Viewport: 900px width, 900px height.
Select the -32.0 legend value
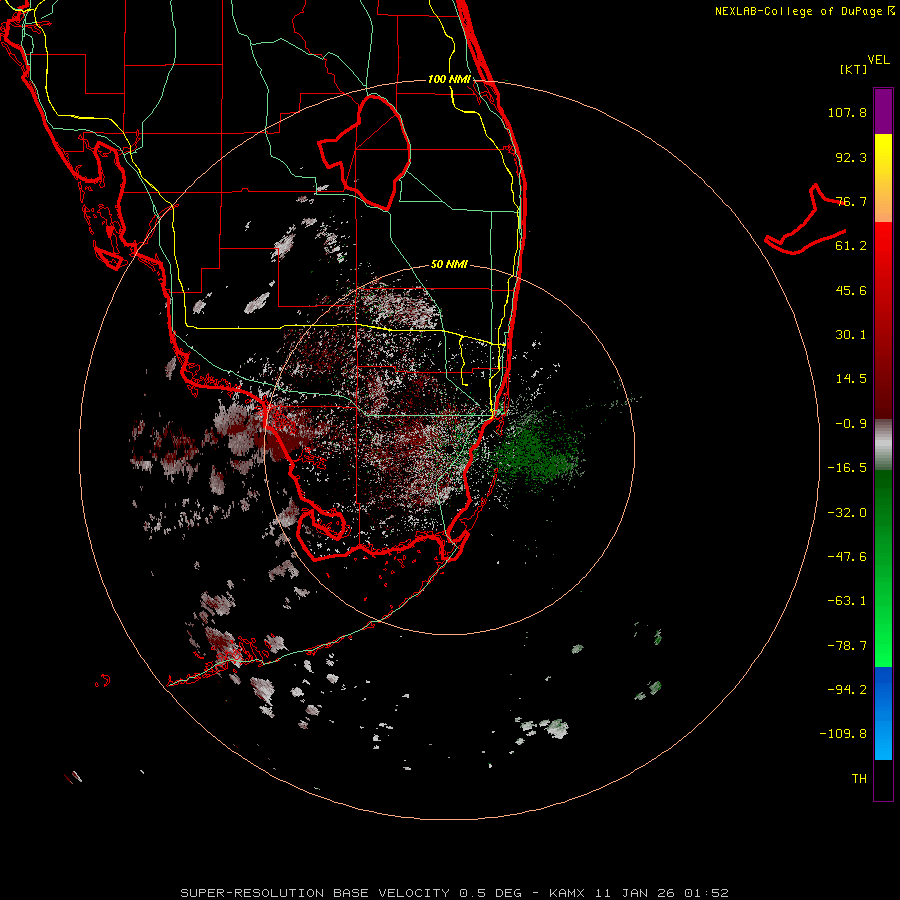click(847, 513)
